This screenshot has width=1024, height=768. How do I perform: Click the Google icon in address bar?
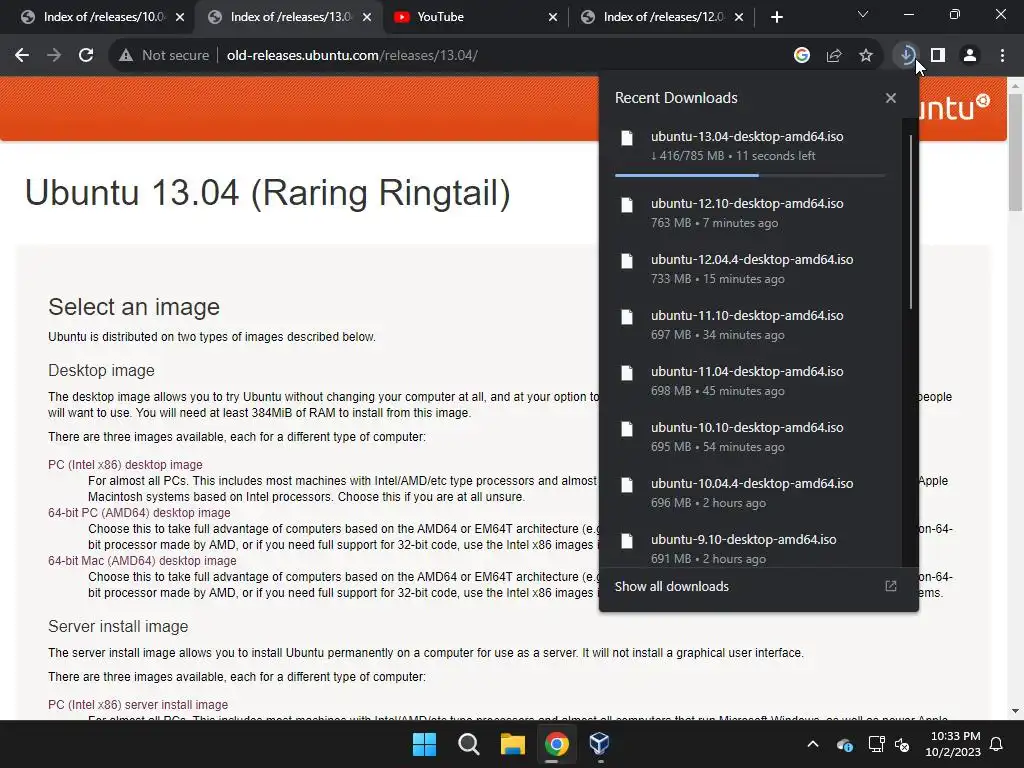[802, 56]
